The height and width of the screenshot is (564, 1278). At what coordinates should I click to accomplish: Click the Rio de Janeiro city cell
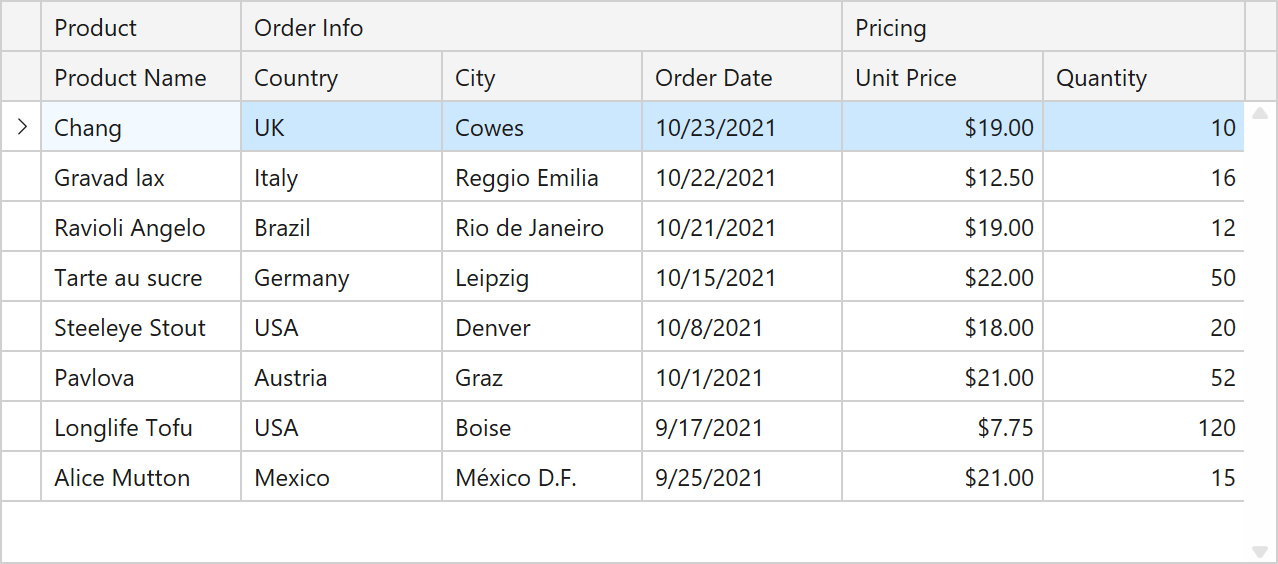[x=541, y=228]
